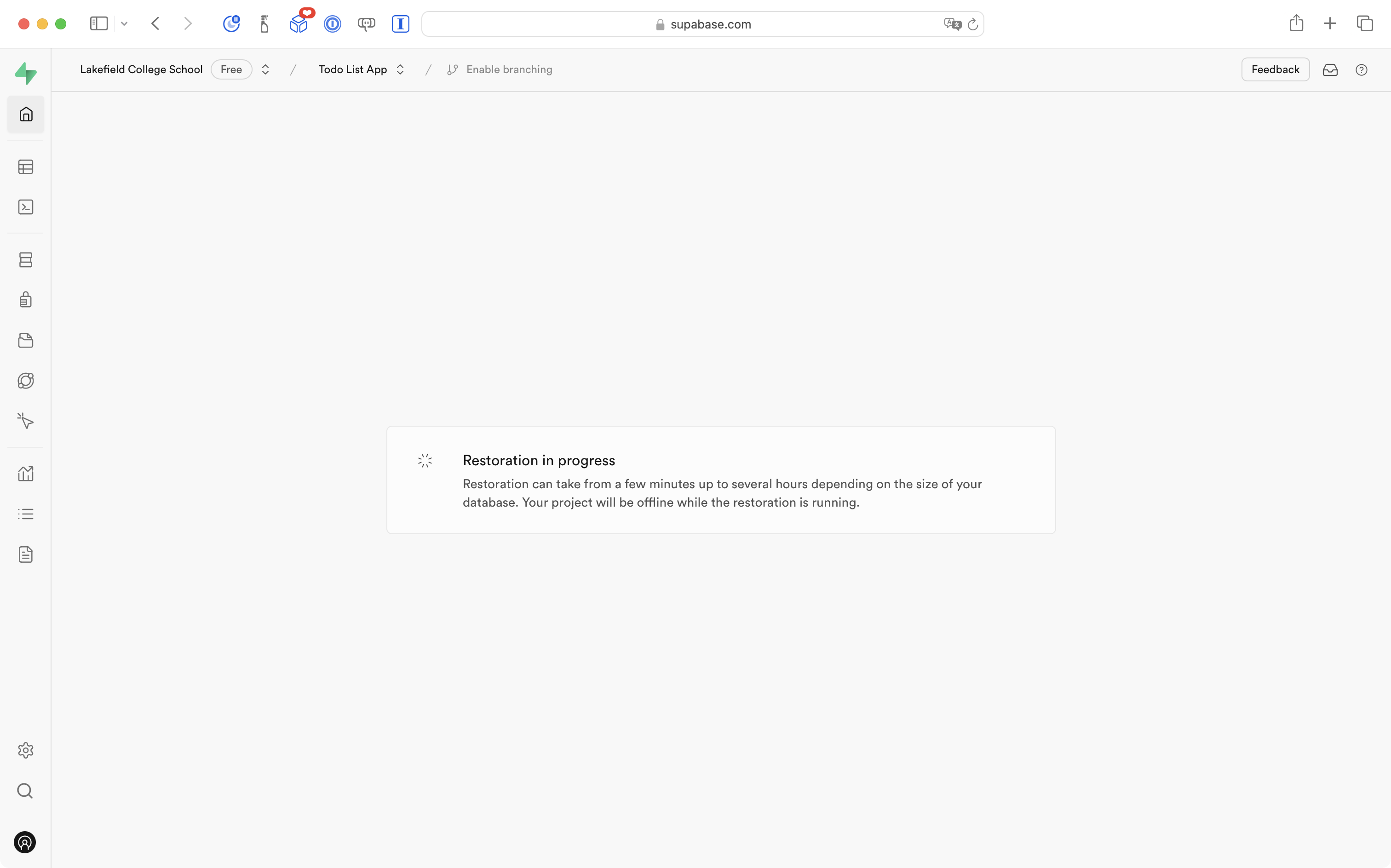Open the Feedback dialog
Screen dimensions: 1391x868
tap(1275, 69)
